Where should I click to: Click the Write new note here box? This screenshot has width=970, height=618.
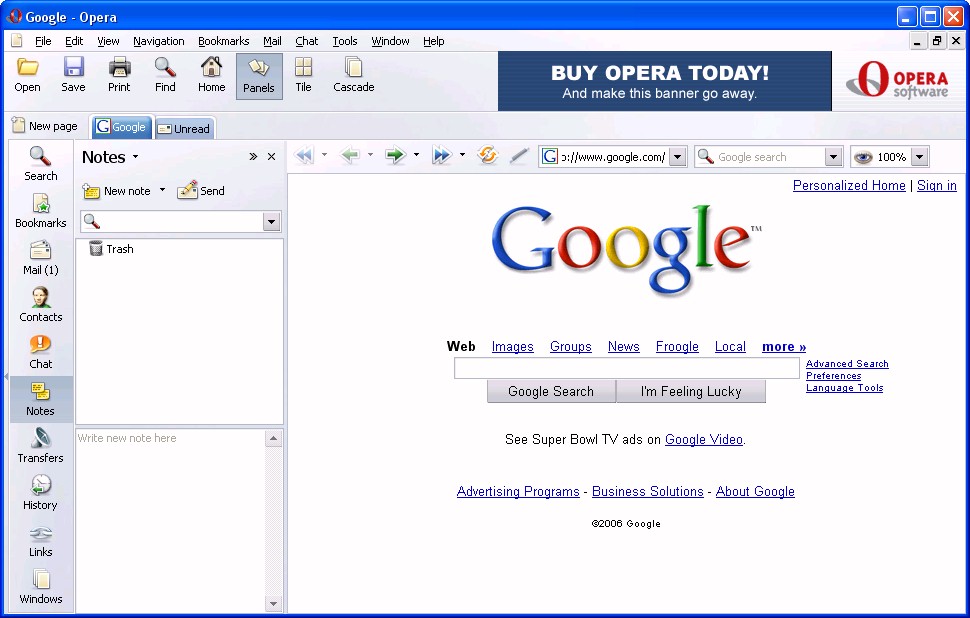click(x=171, y=520)
